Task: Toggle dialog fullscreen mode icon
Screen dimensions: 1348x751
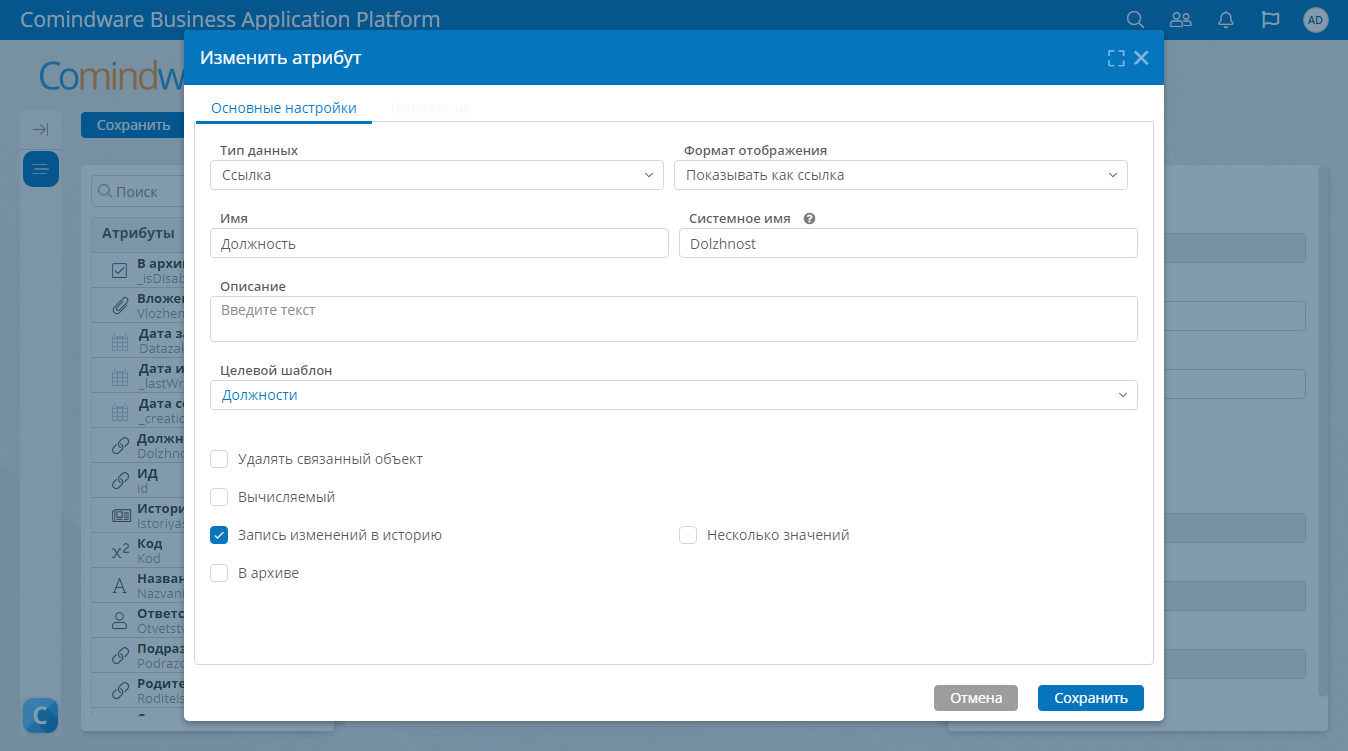Action: tap(1116, 58)
